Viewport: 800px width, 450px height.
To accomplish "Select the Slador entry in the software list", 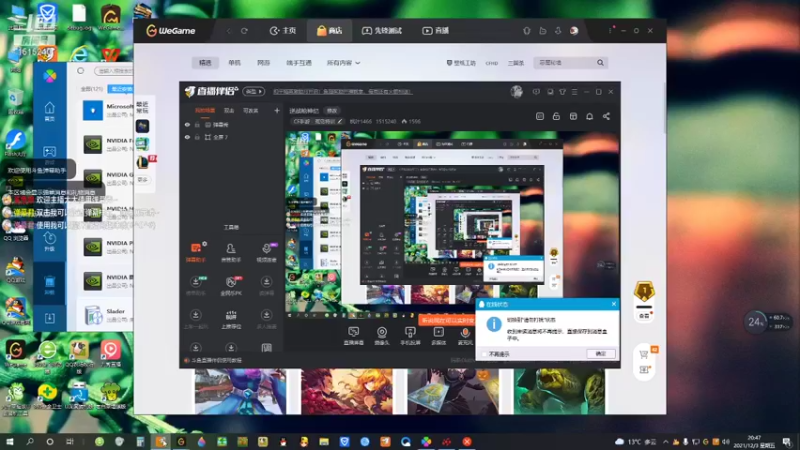I will pyautogui.click(x=106, y=314).
